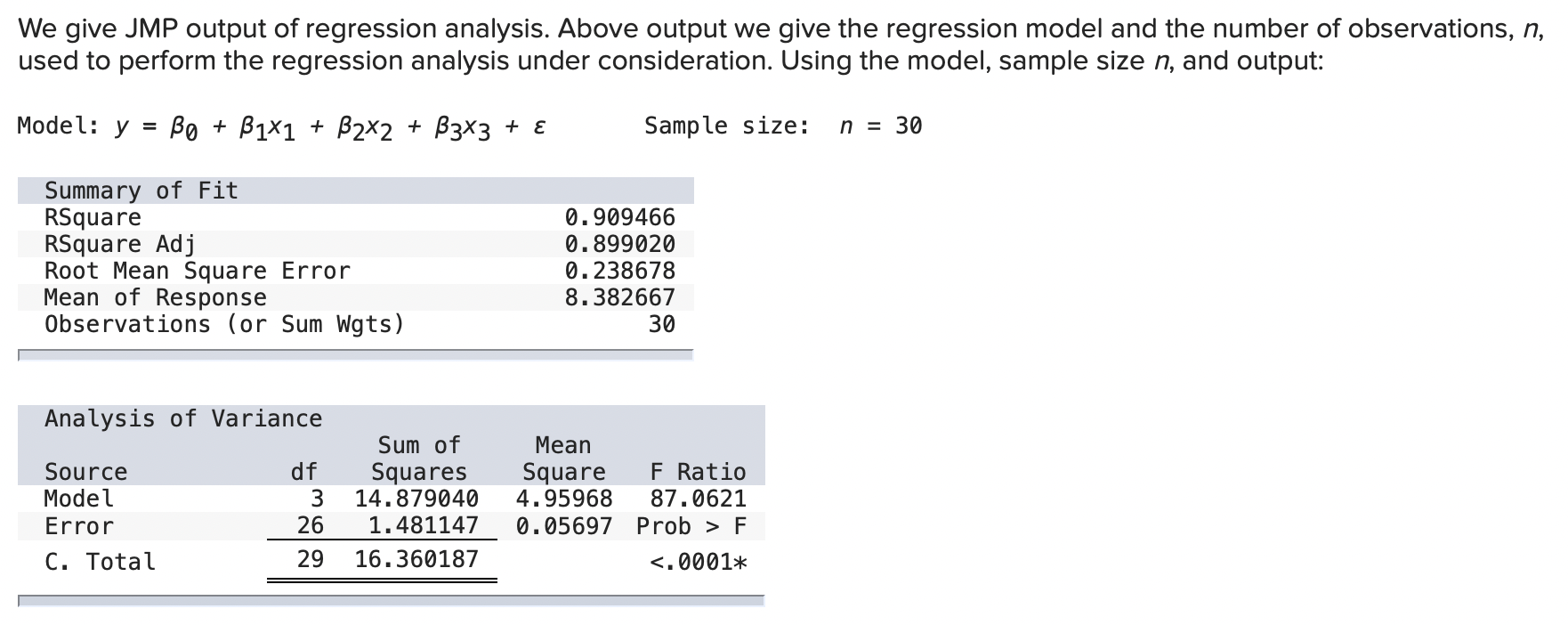Image resolution: width=1568 pixels, height=625 pixels.
Task: Click the F Ratio column header
Action: [699, 472]
